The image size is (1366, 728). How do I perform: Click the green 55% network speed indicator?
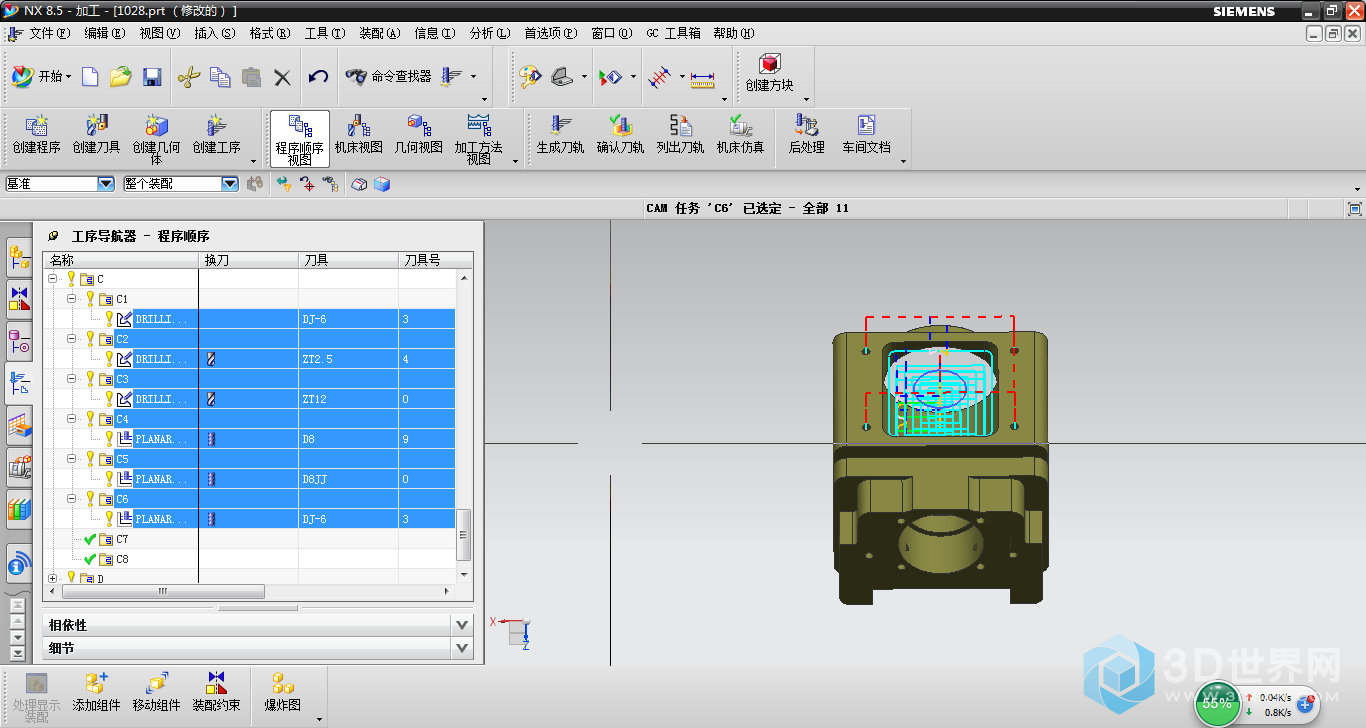(1217, 703)
